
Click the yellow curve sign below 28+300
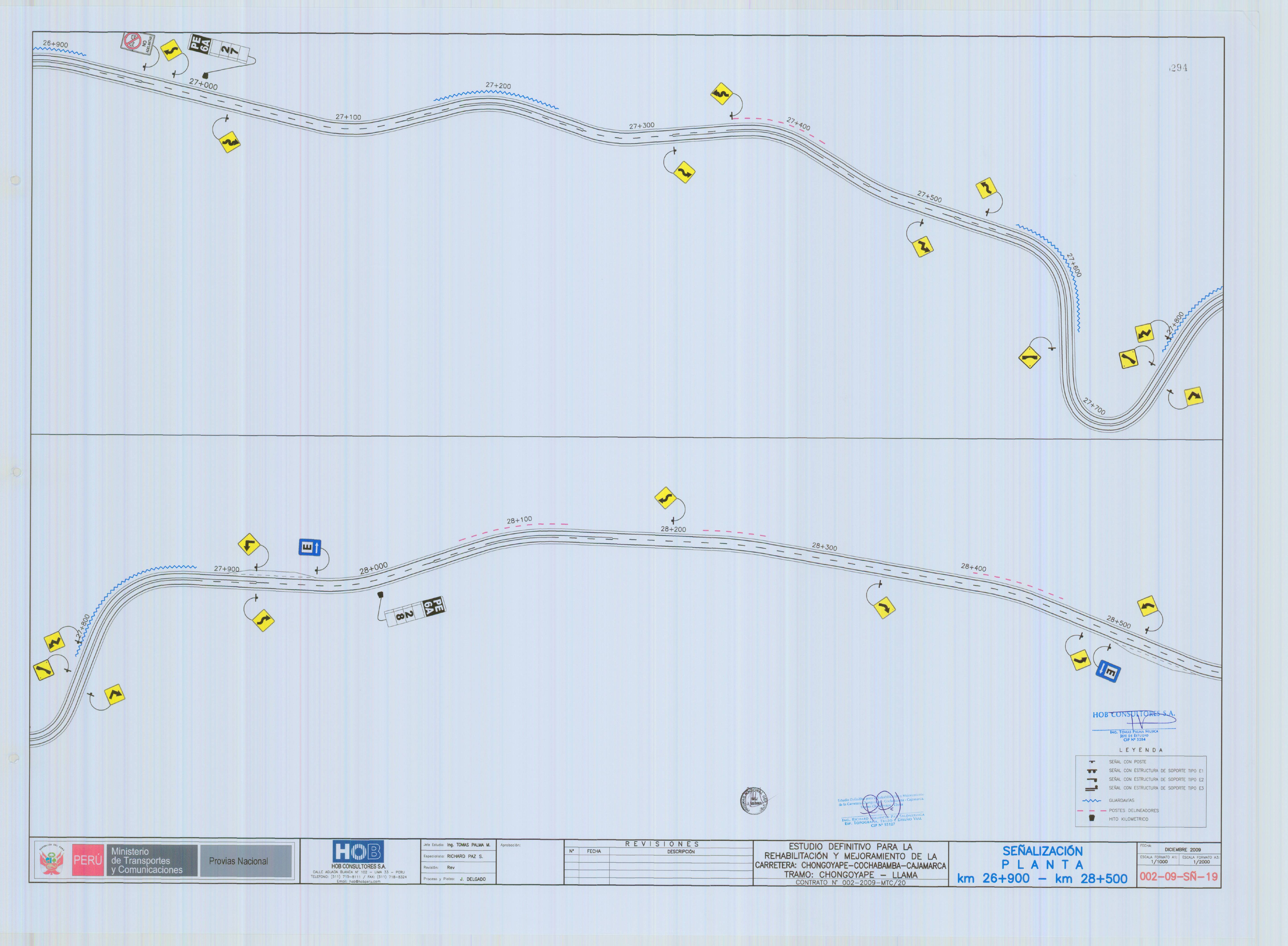coord(885,608)
